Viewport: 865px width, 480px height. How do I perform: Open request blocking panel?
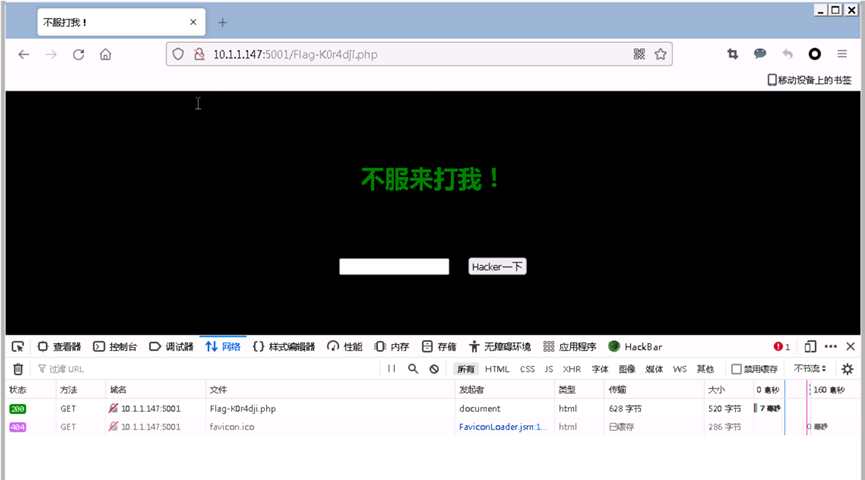pyautogui.click(x=434, y=369)
